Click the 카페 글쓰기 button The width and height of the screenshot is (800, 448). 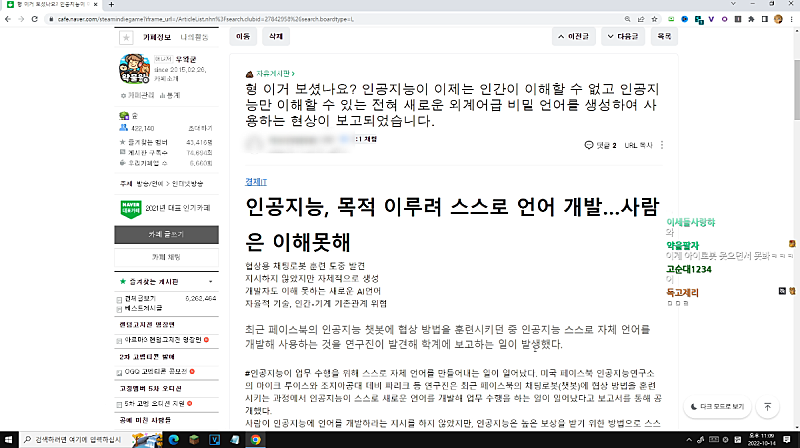pyautogui.click(x=166, y=234)
